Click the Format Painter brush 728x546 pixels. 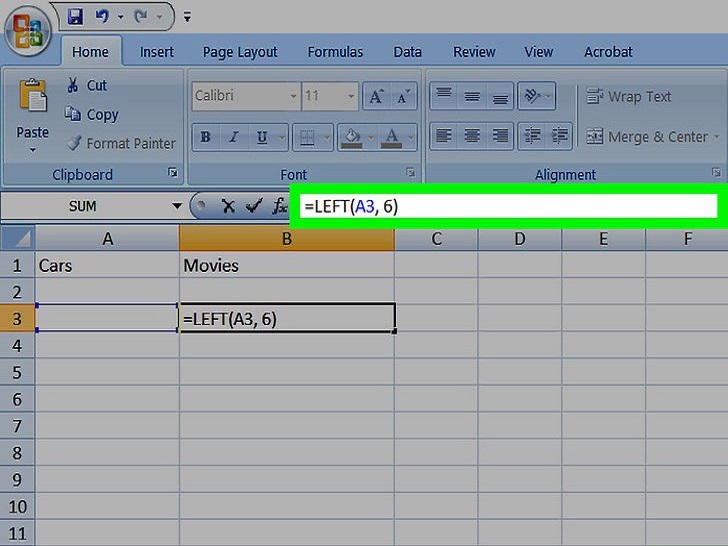point(75,143)
